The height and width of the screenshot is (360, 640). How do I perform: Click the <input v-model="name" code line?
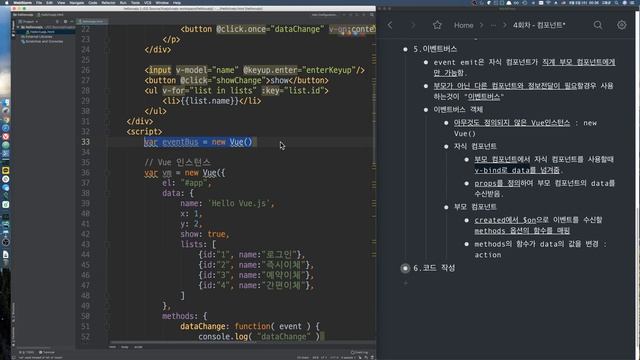254,70
